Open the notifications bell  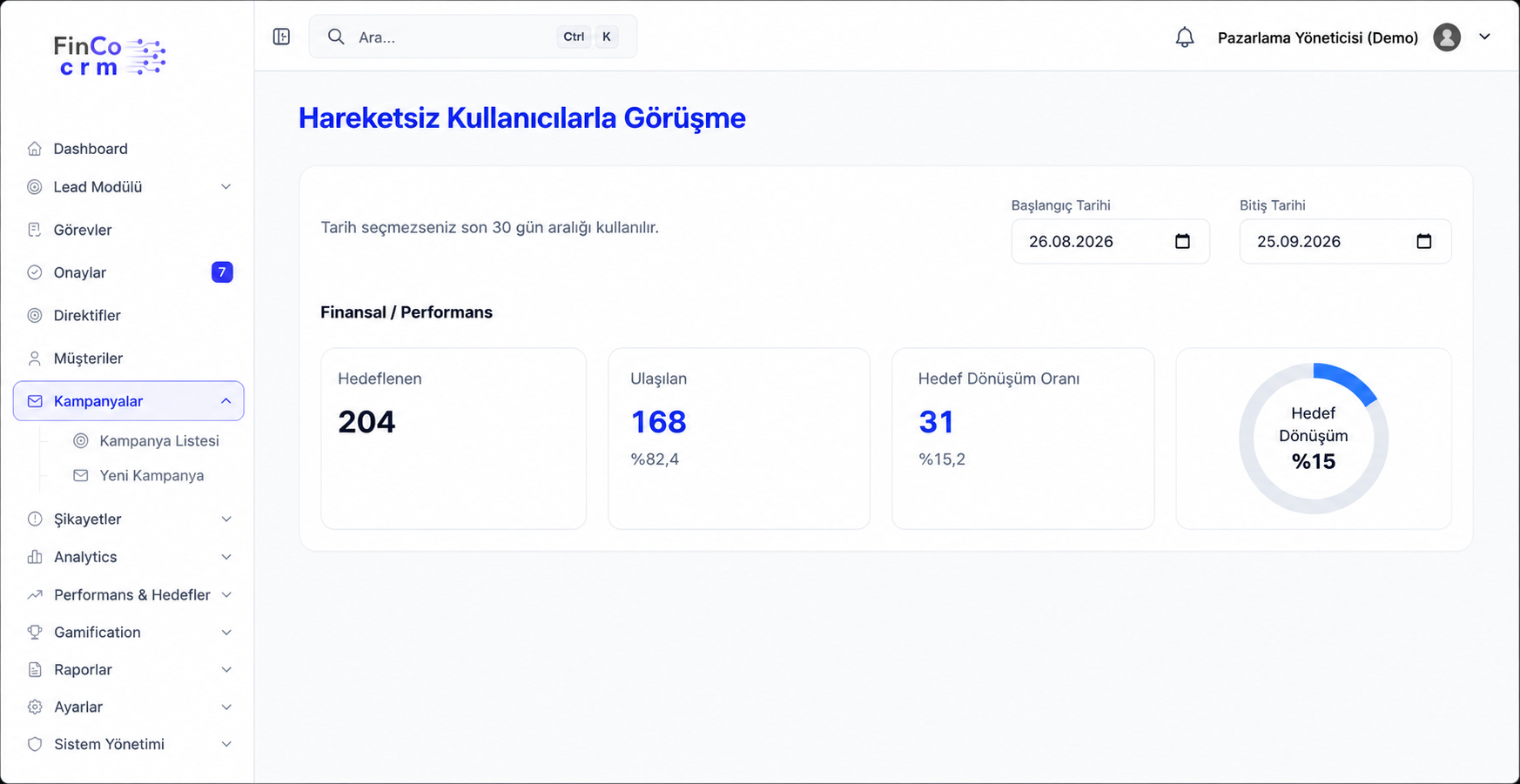(x=1184, y=37)
